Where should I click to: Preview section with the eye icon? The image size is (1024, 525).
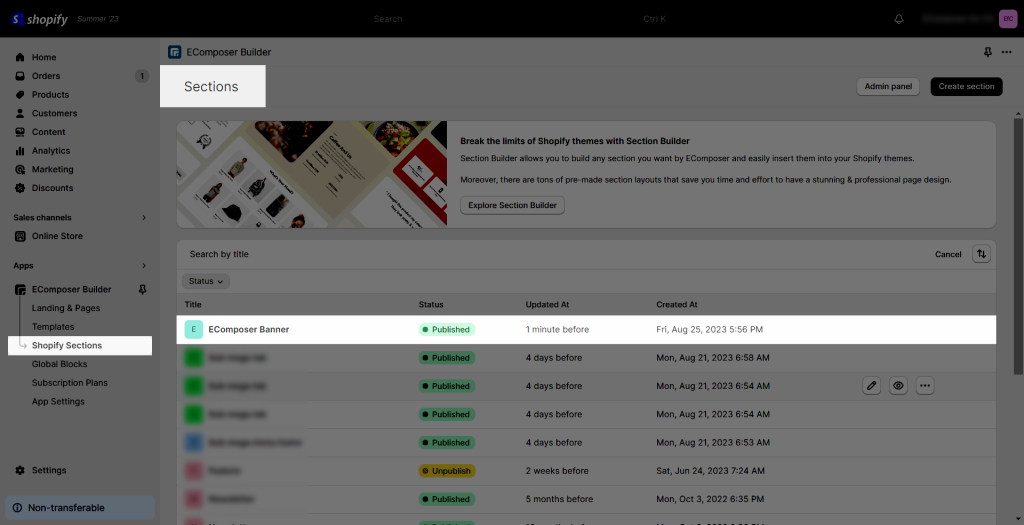[x=899, y=386]
